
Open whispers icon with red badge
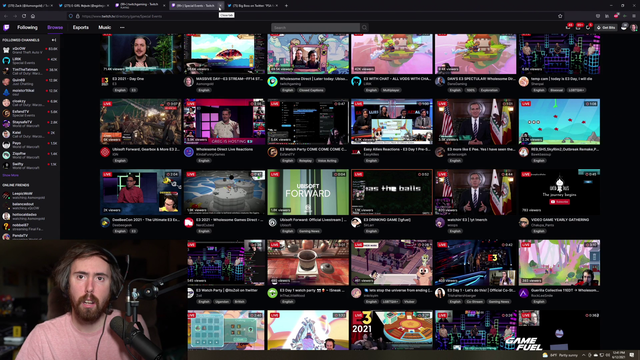[x=578, y=27]
